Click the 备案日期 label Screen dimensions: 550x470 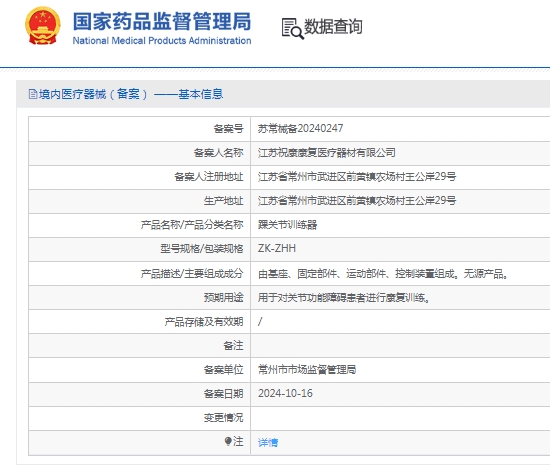(223, 394)
